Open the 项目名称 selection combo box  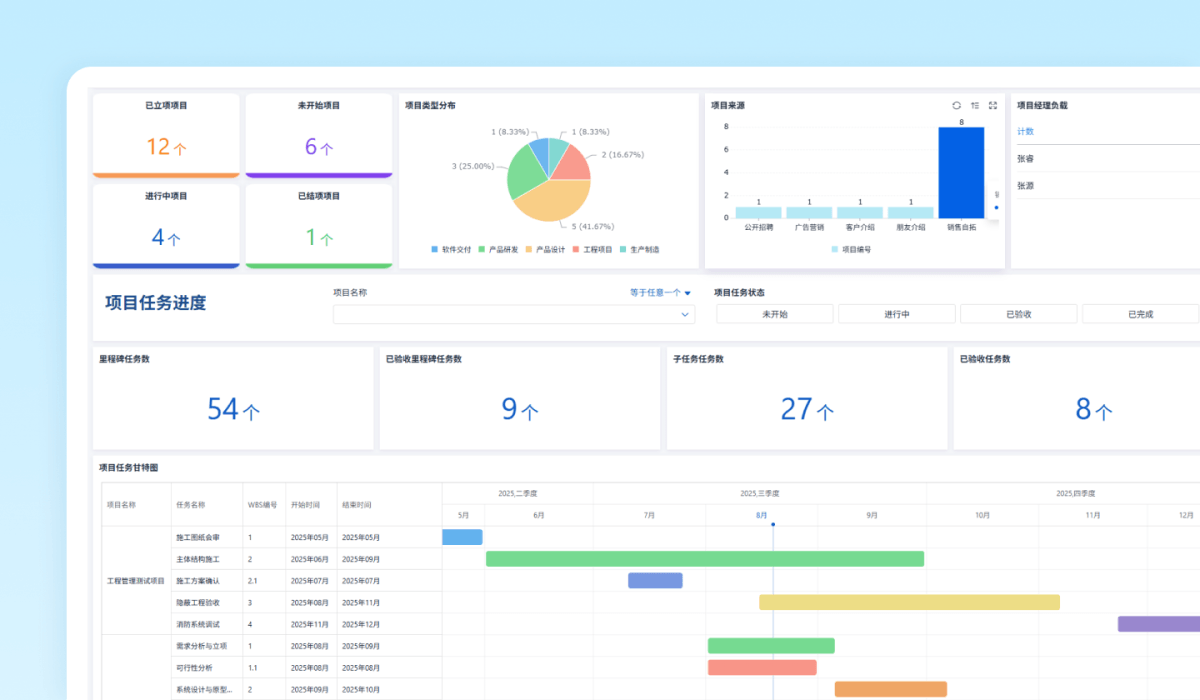click(514, 314)
